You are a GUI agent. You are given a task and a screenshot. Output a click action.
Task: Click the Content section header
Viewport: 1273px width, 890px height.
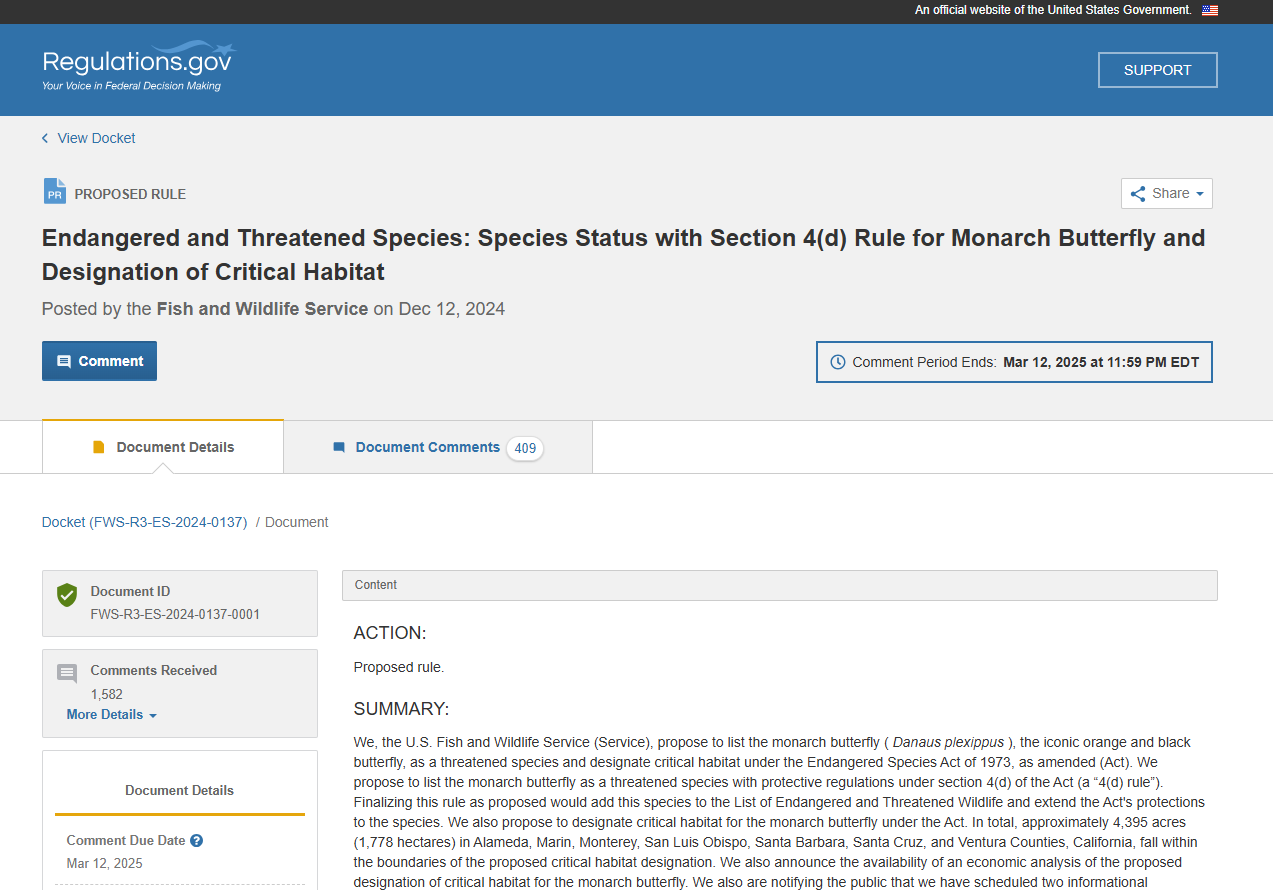click(x=780, y=585)
